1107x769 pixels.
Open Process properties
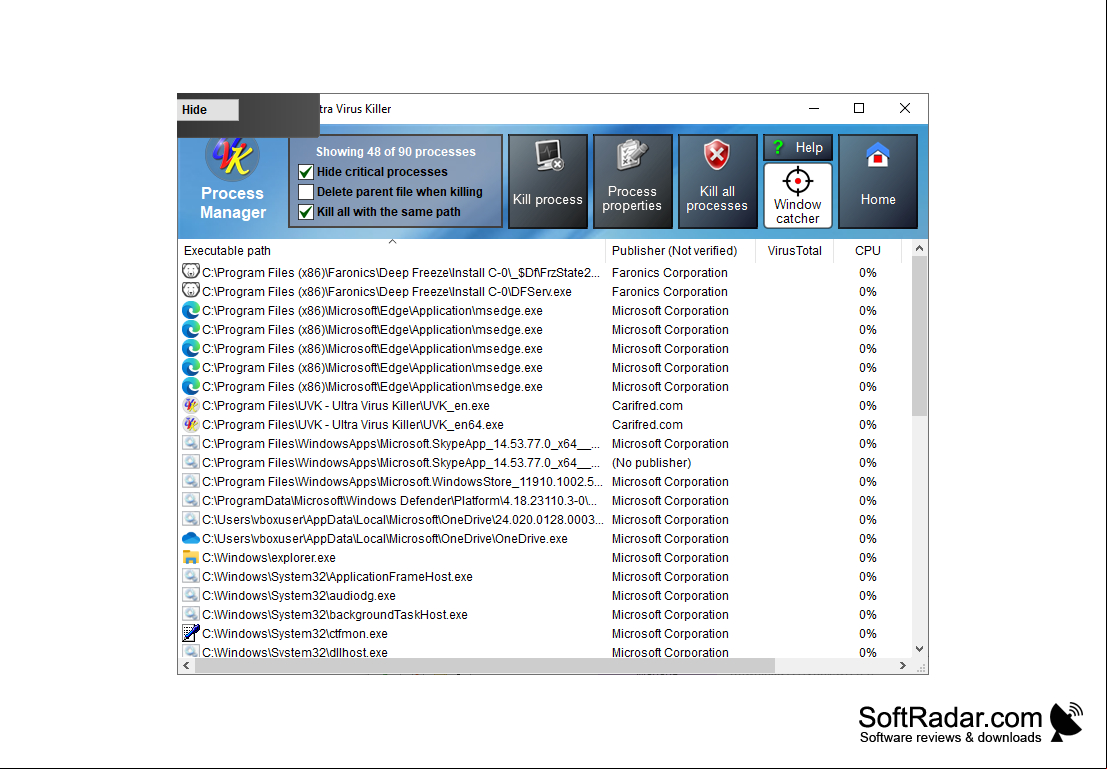pos(632,181)
